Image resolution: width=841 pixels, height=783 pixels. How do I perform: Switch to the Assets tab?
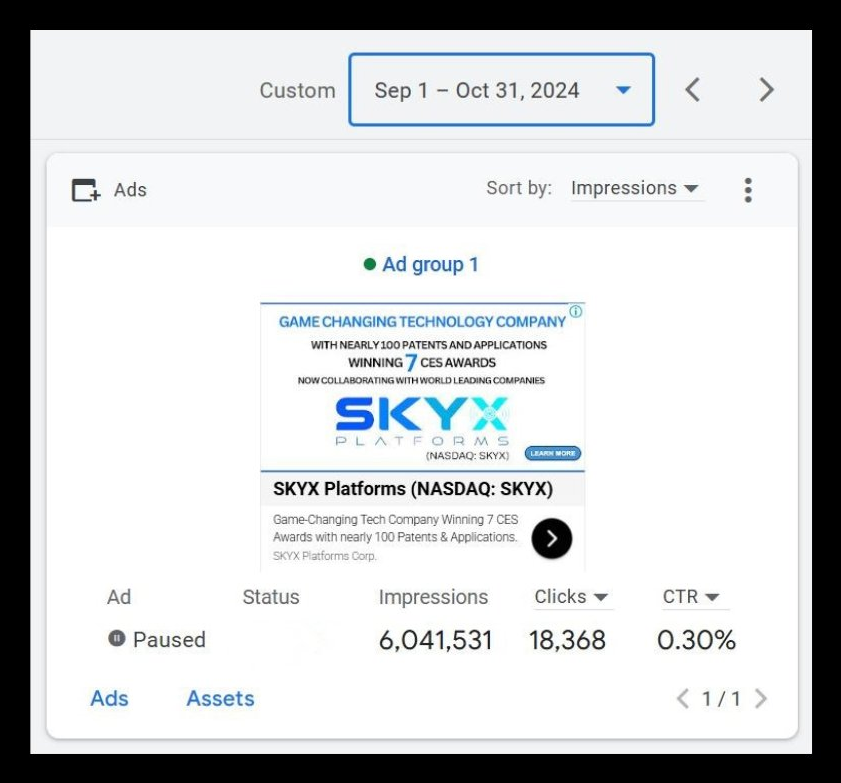pyautogui.click(x=220, y=699)
